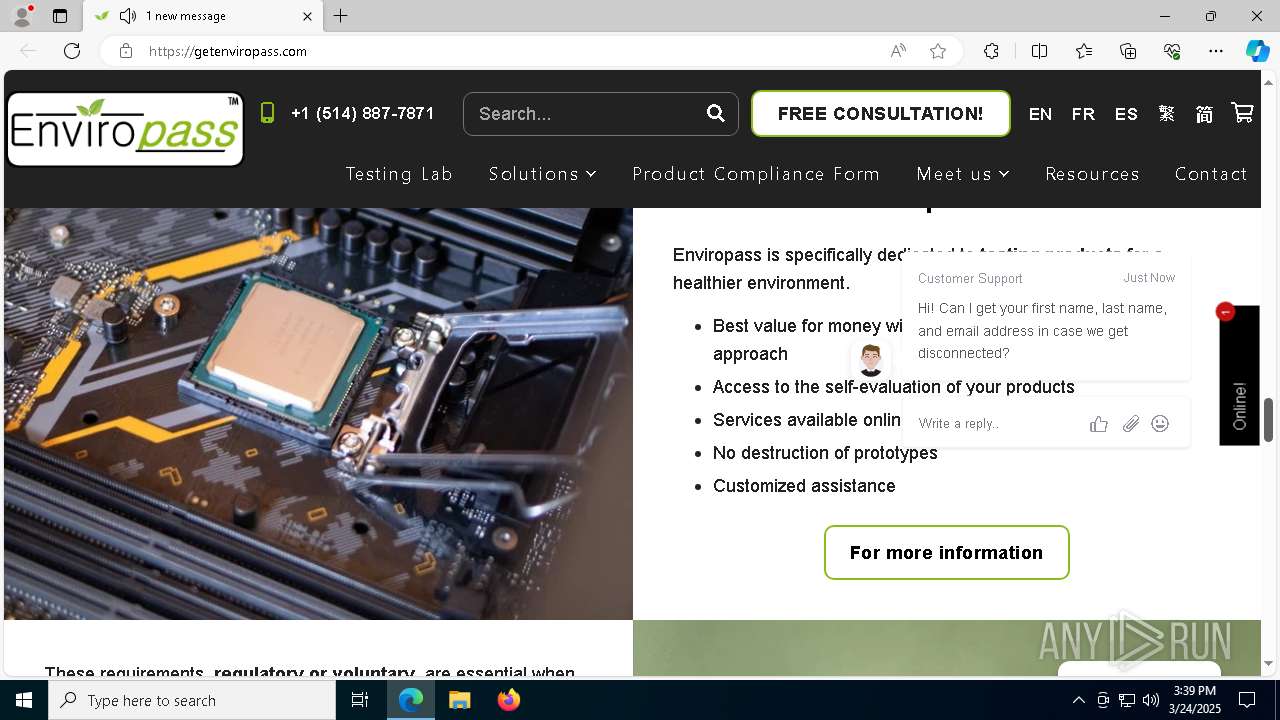Open Copilot sidebar icon
The image size is (1280, 720).
pos(1257,51)
